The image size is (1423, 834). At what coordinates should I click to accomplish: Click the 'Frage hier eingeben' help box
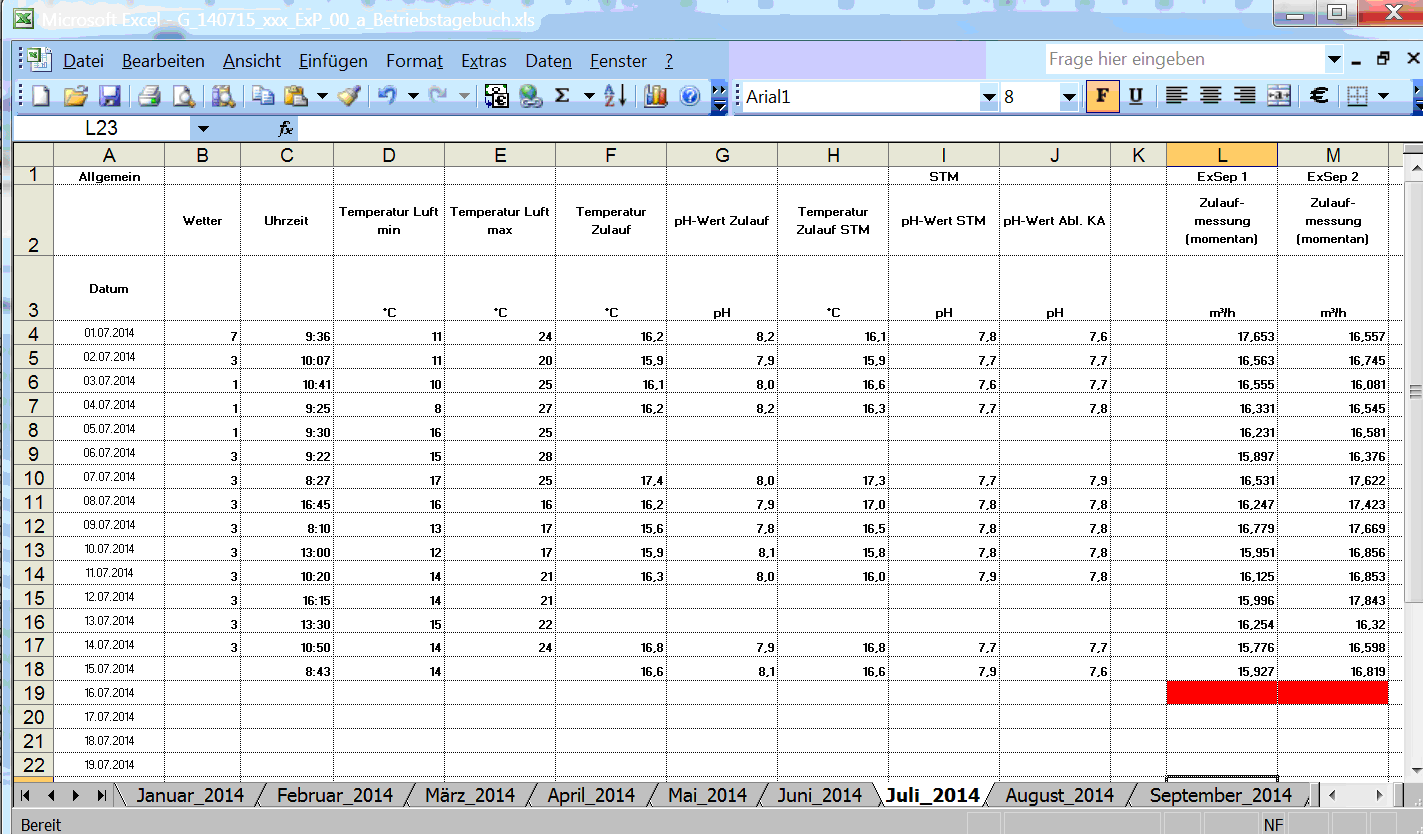tap(1184, 60)
